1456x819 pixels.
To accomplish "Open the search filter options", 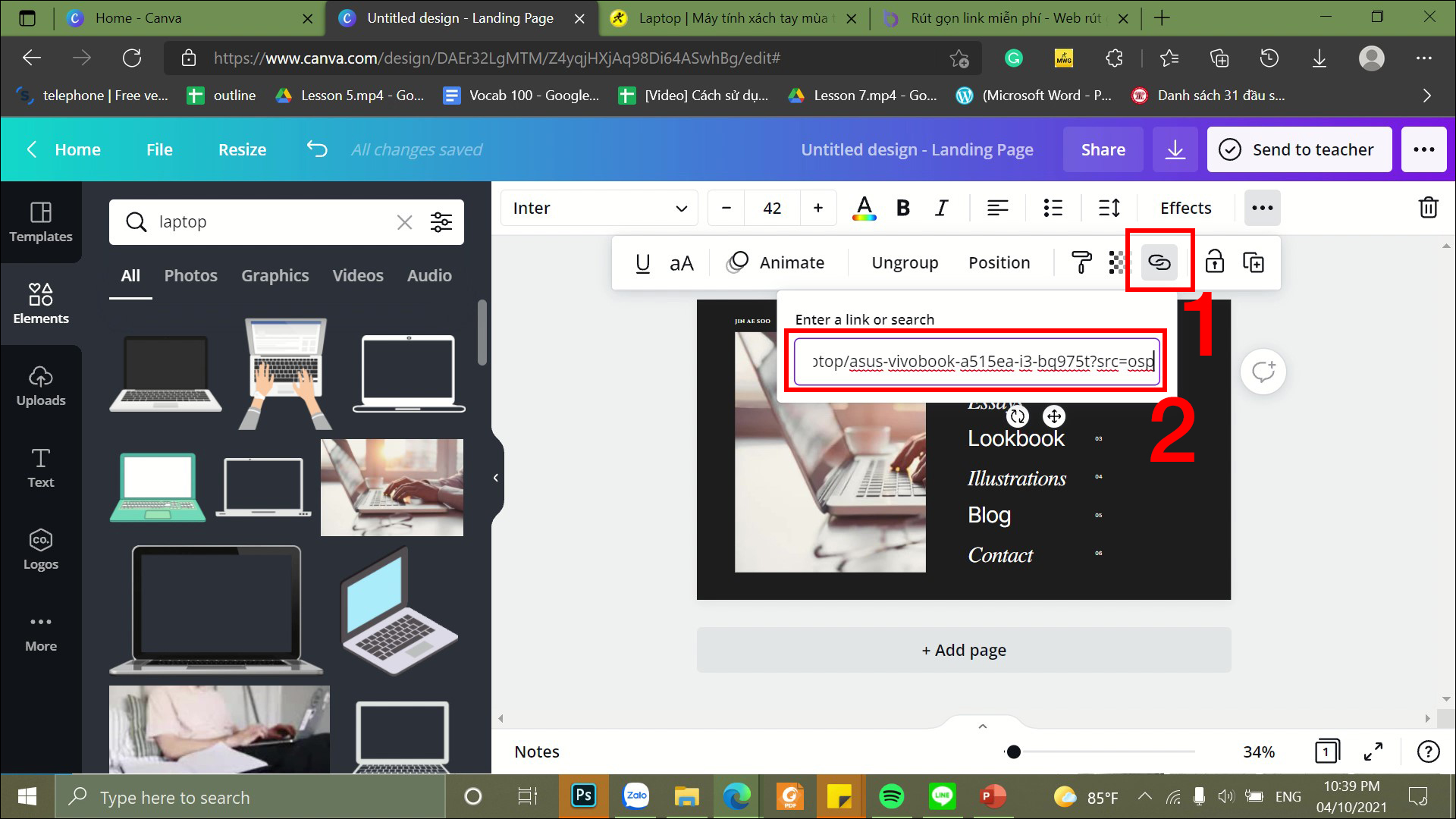I will (441, 222).
